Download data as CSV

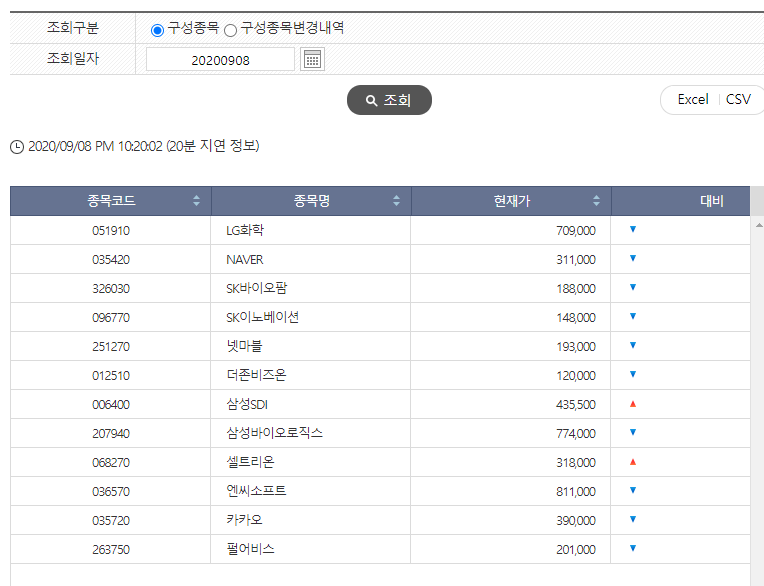click(x=738, y=99)
